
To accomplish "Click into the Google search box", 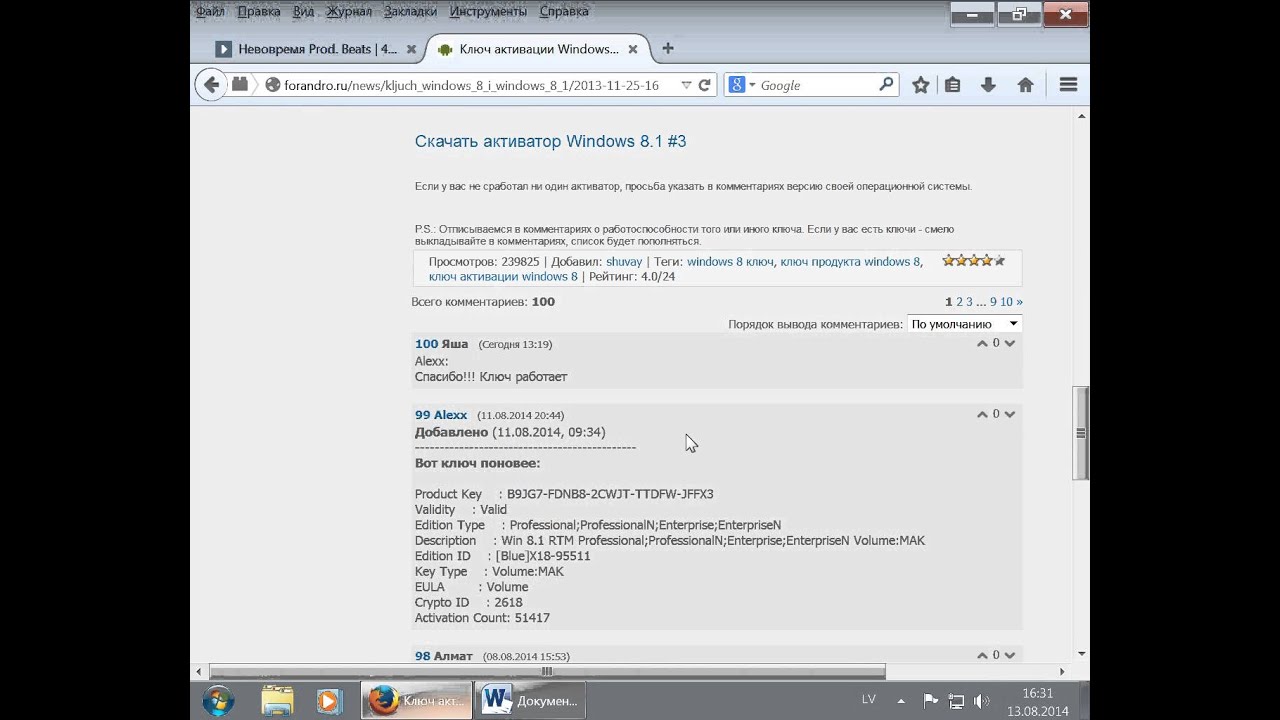I will [x=817, y=85].
